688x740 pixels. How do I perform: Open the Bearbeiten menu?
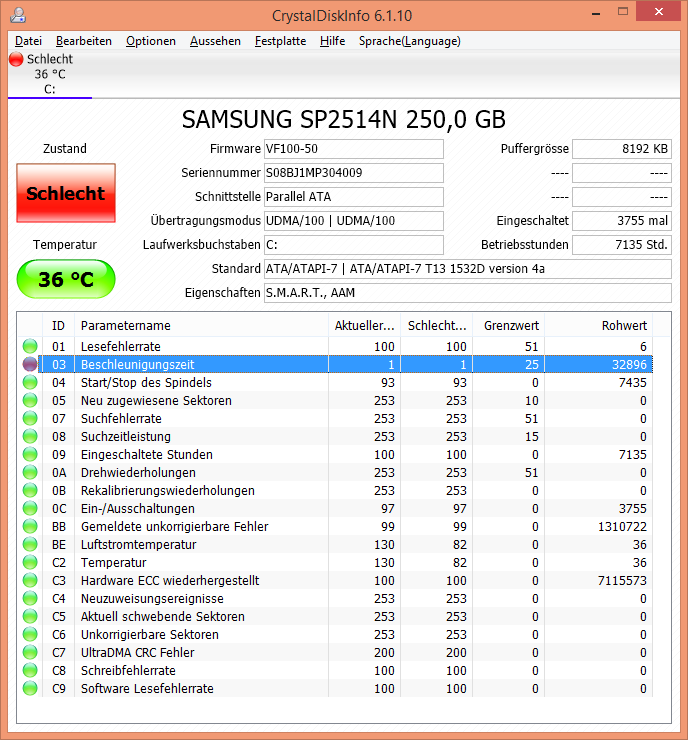(84, 41)
